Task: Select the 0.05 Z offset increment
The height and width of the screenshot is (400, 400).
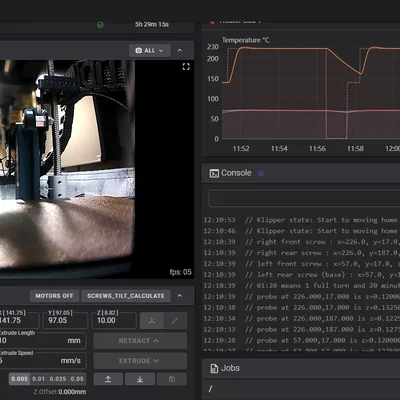Action: [77, 379]
